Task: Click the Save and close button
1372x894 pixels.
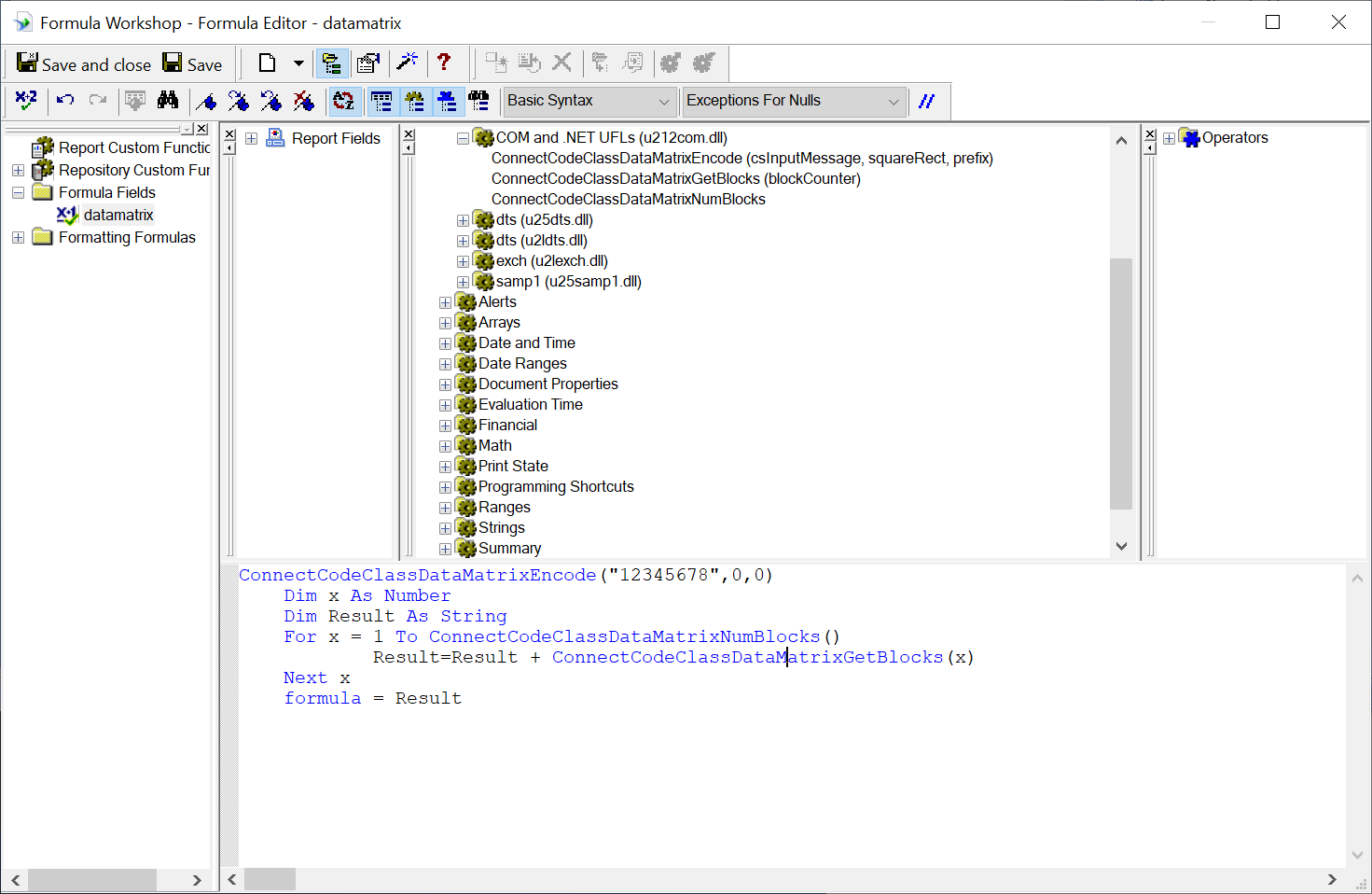Action: [84, 64]
